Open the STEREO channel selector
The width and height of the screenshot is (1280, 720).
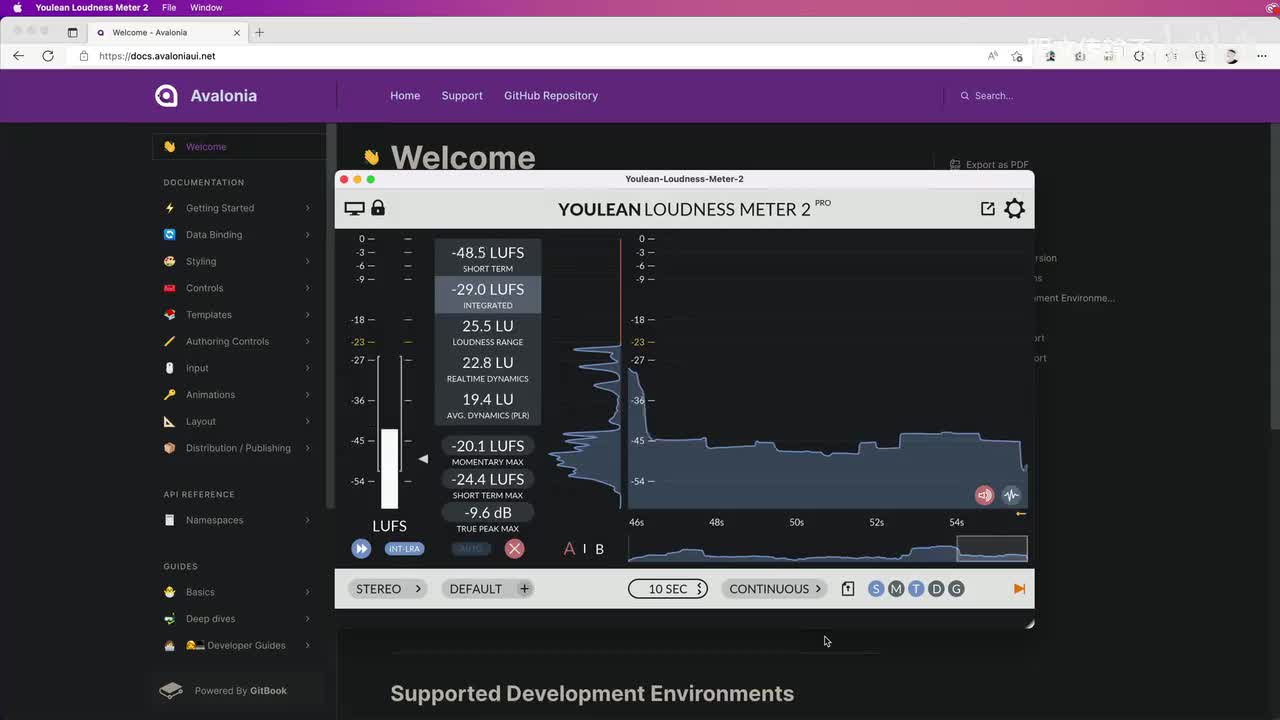coord(389,589)
